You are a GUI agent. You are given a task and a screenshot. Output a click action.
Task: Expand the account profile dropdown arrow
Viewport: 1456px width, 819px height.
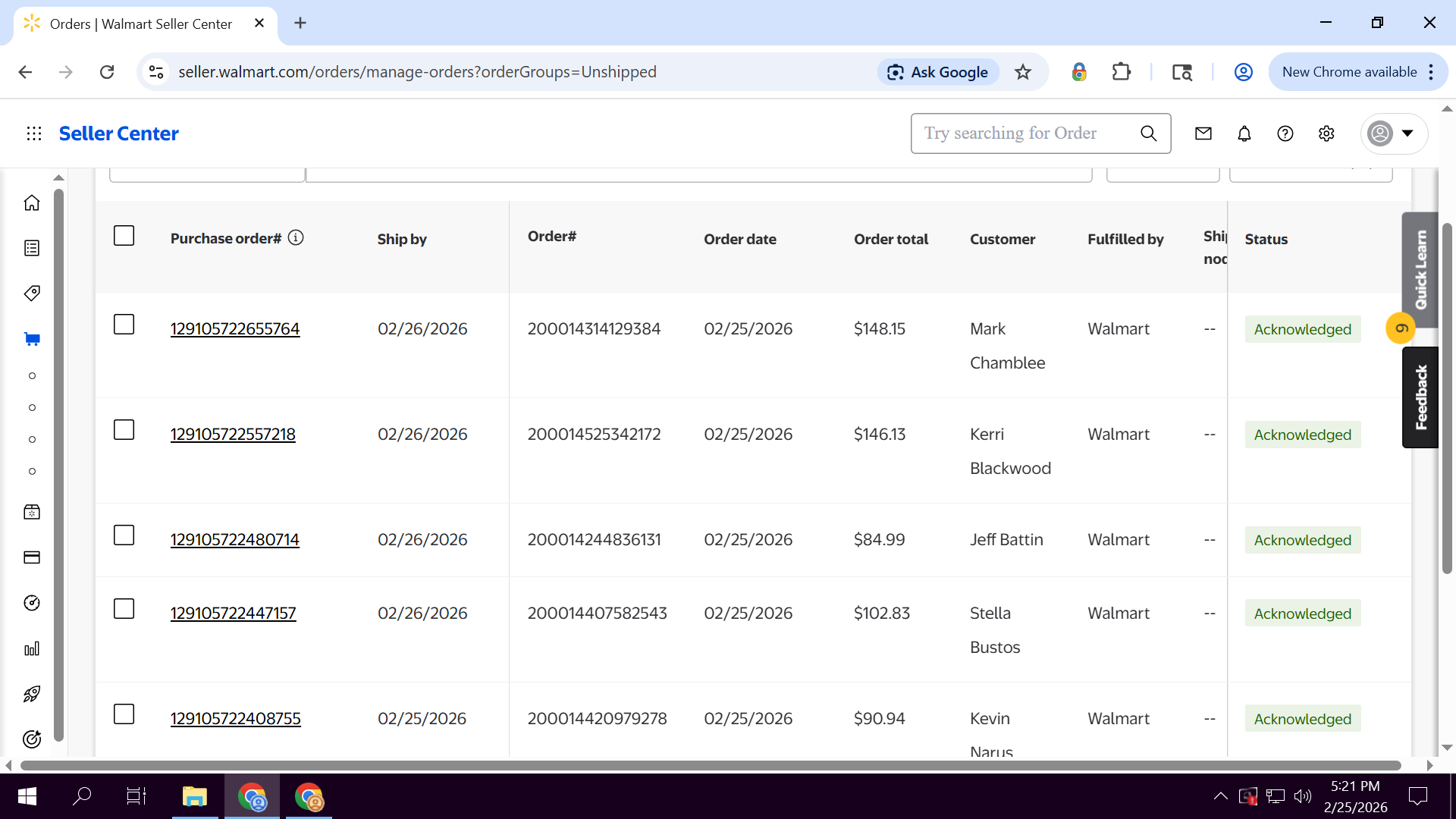coord(1407,133)
